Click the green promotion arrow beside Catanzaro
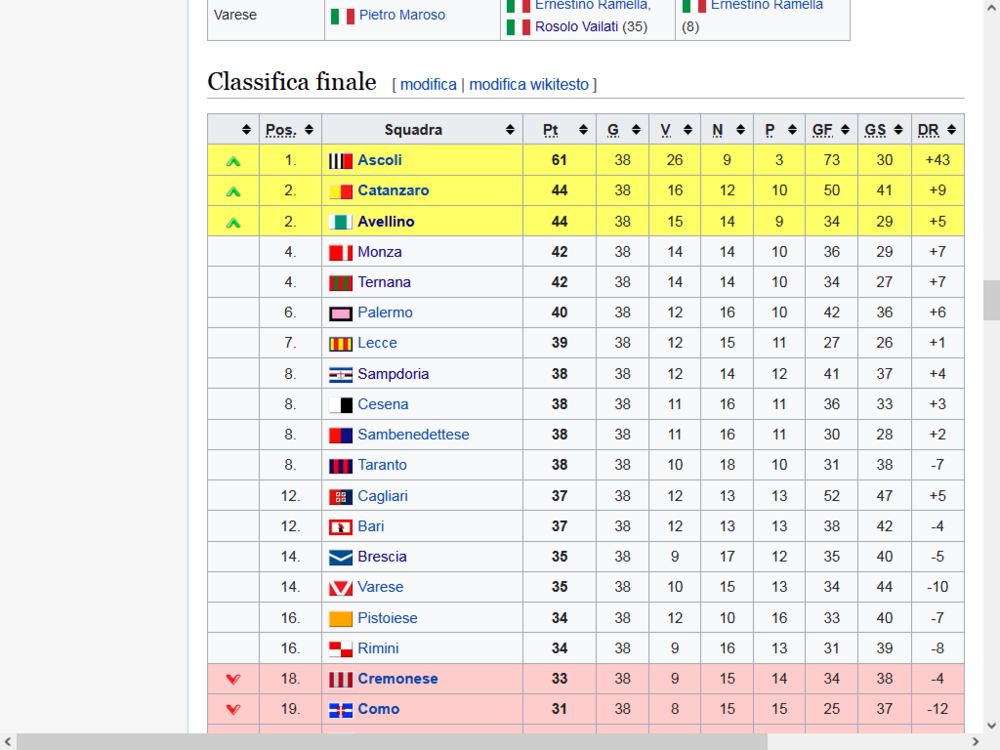 [x=233, y=191]
